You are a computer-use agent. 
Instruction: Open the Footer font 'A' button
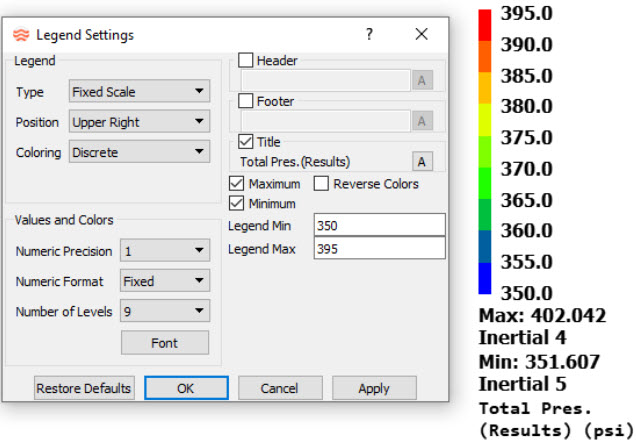[x=422, y=121]
